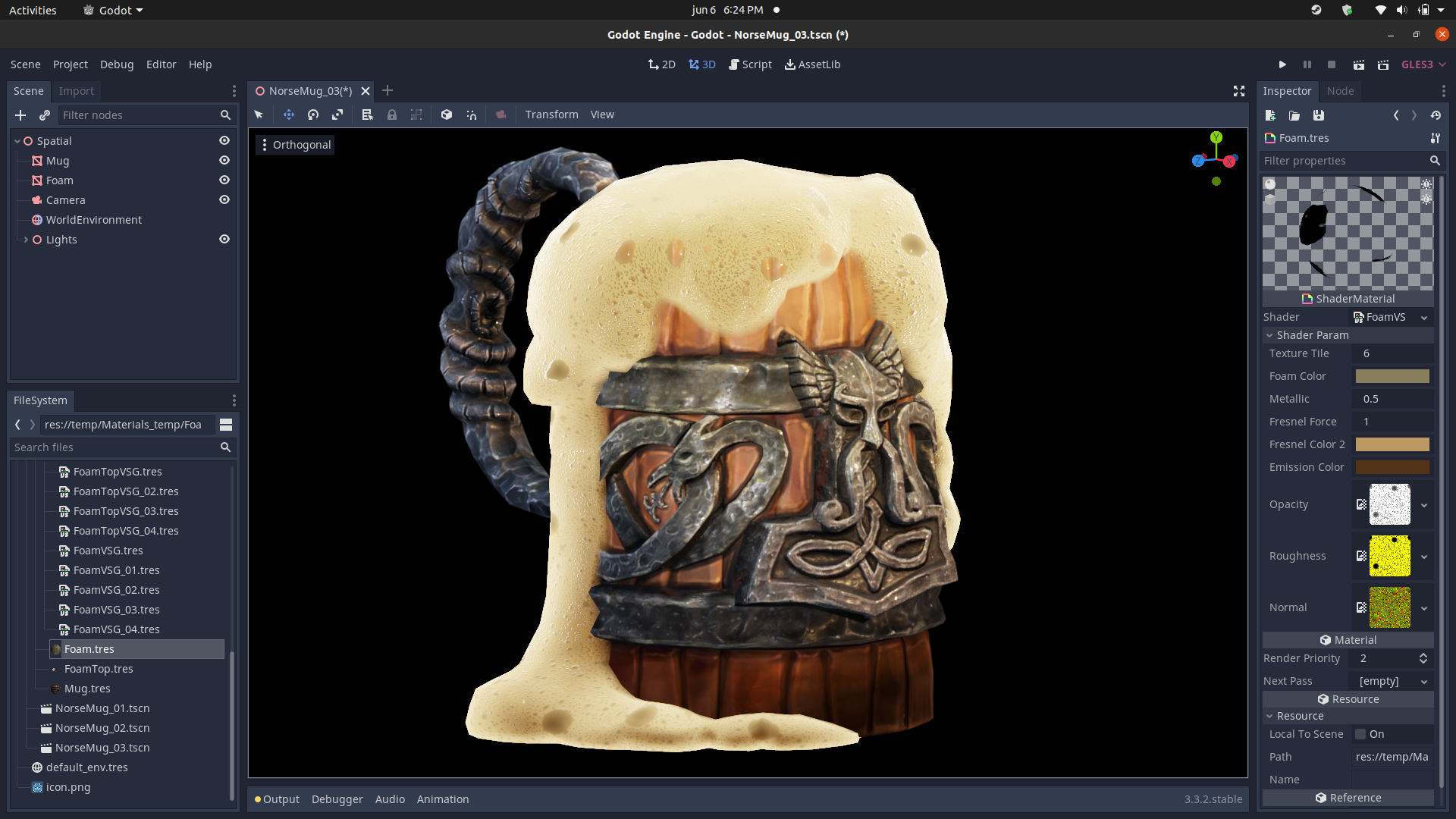Select the Move mode tool
Screen dimensions: 1456x819
tap(288, 115)
